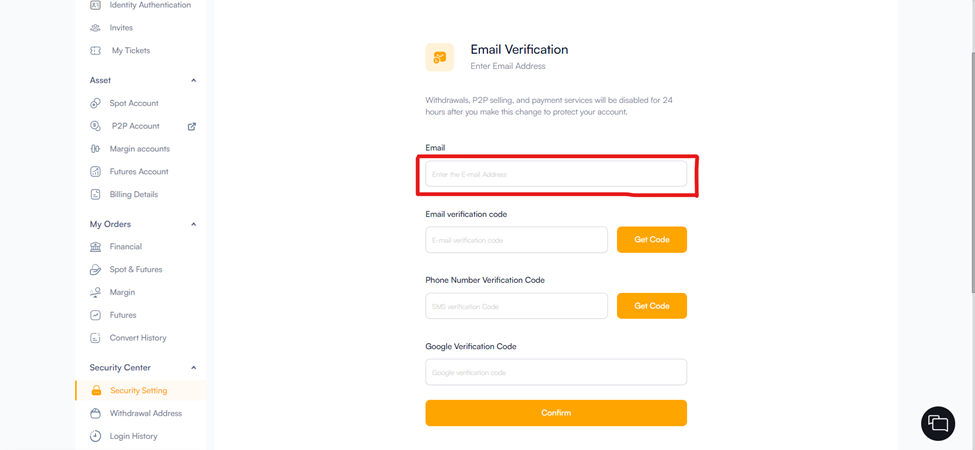Click the Financial bank icon
The image size is (975, 450).
pos(95,247)
